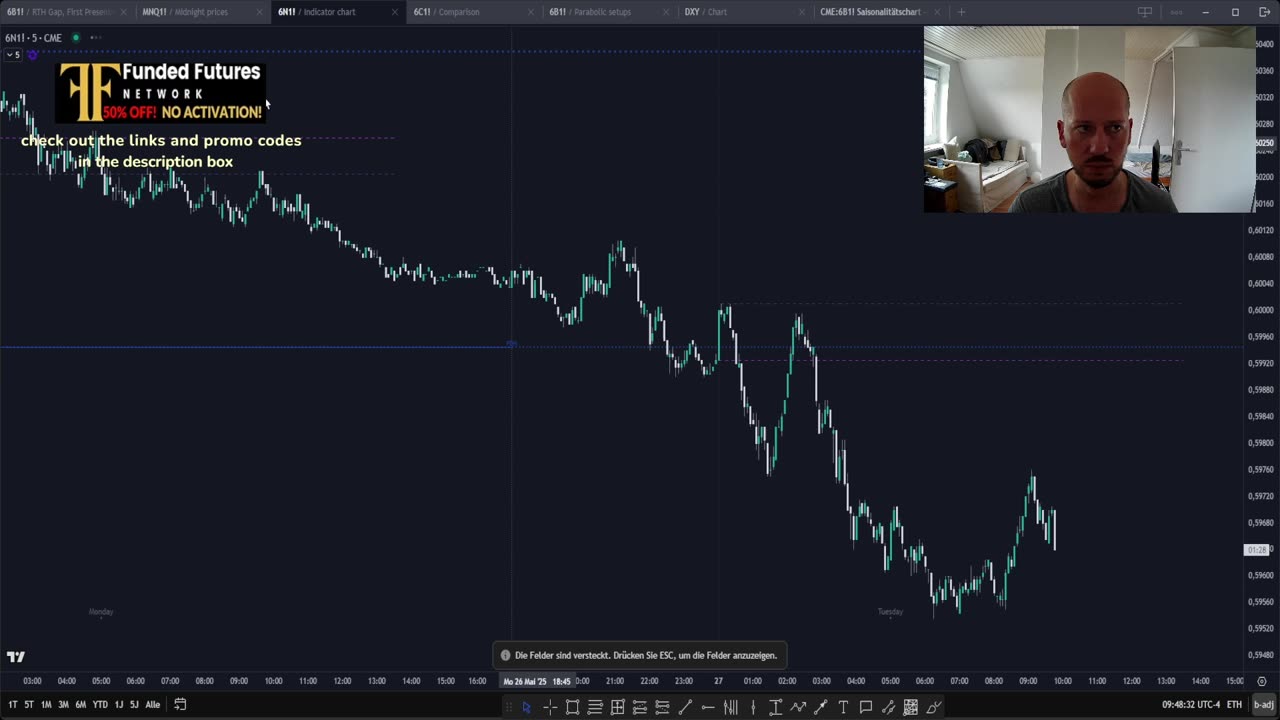The width and height of the screenshot is (1280, 720).
Task: Collapse the indicator legend chevron
Action: pyautogui.click(x=12, y=55)
